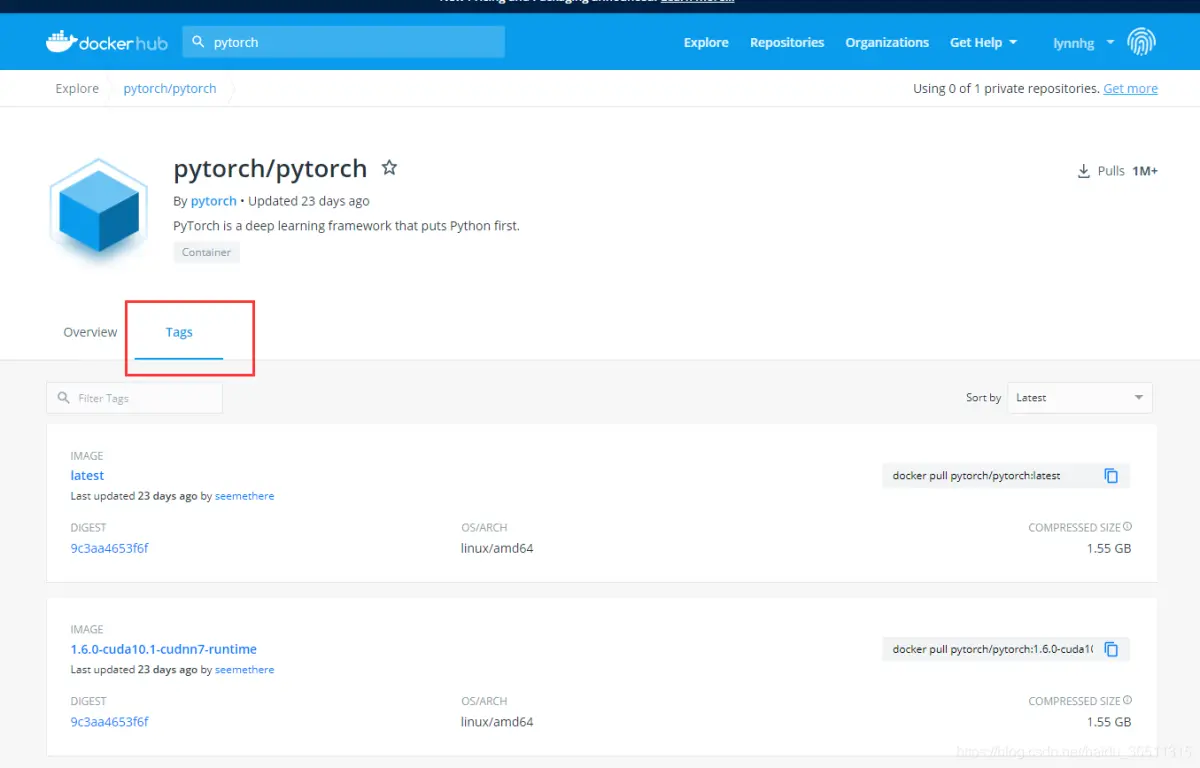Click the fingerprint avatar icon
Viewport: 1200px width, 768px height.
[x=1141, y=42]
